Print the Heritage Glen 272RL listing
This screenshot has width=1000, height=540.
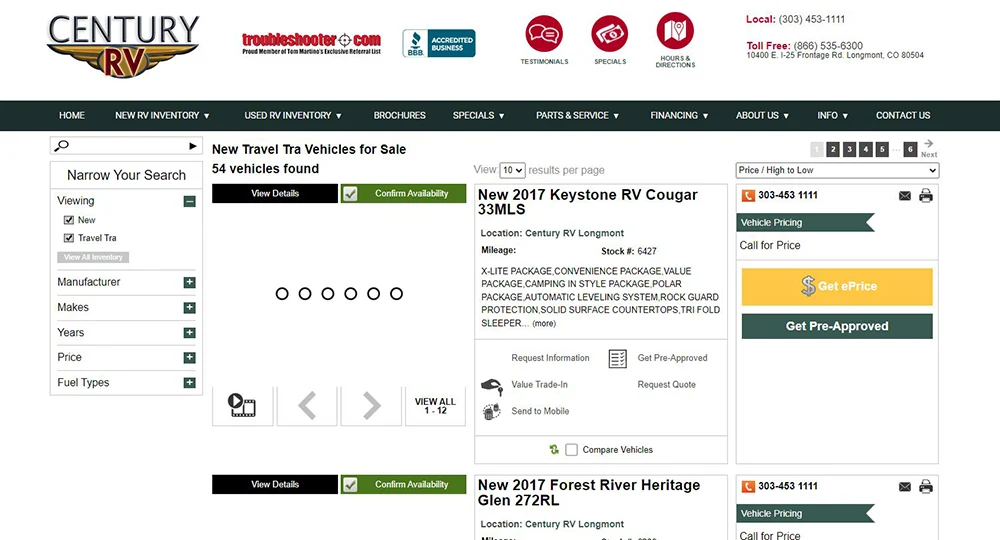925,487
